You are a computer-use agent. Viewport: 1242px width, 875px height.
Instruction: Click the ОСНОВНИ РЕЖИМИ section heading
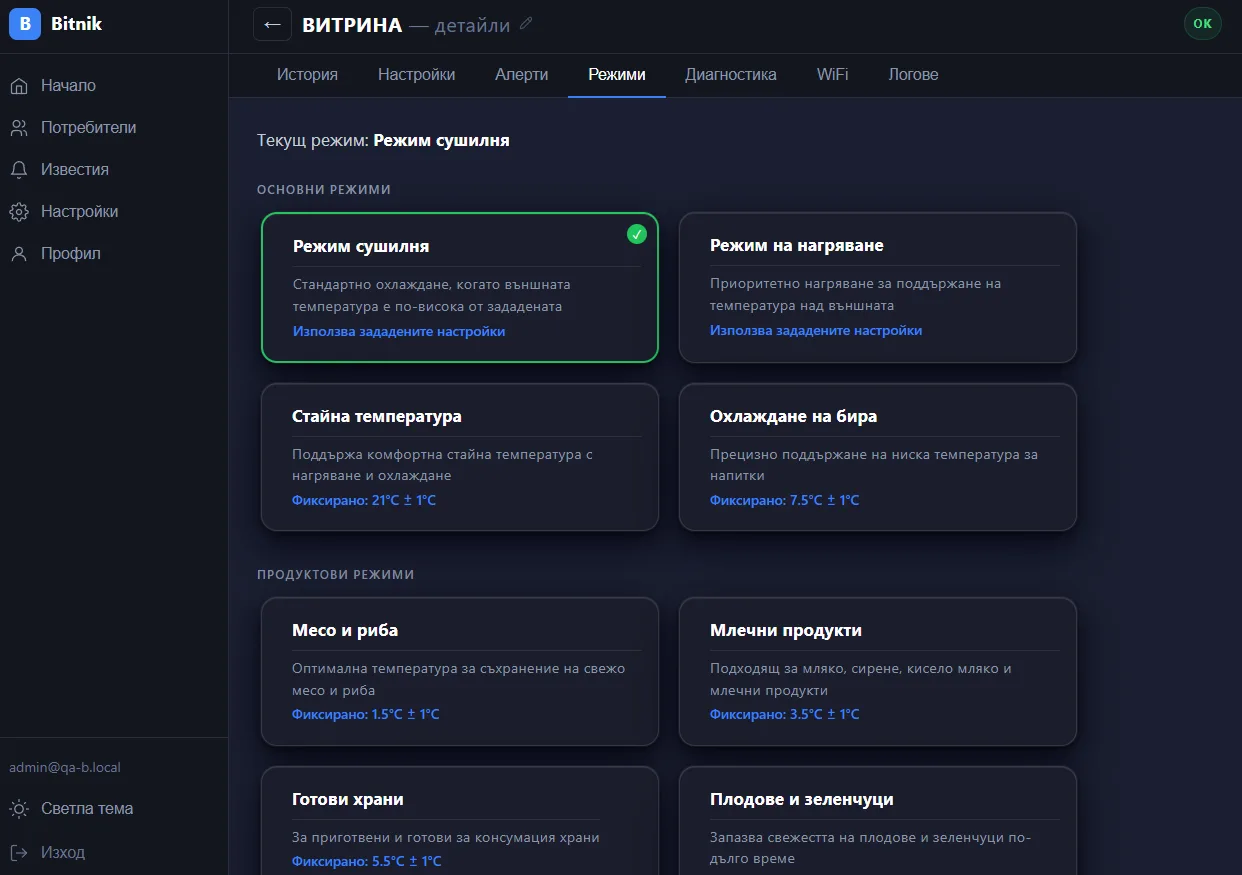tap(324, 189)
